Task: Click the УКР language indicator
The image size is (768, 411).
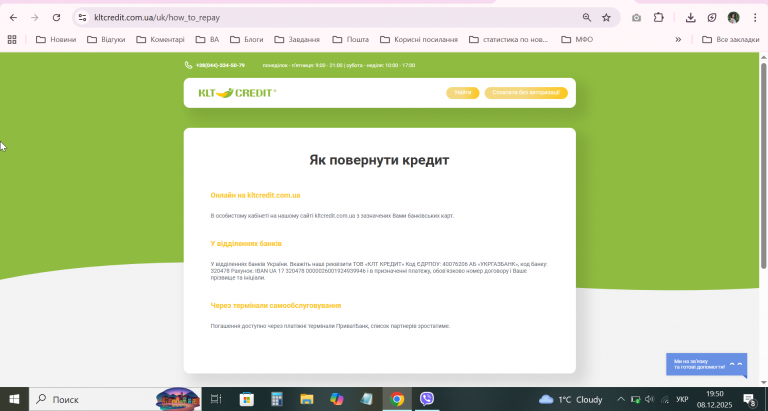Action: [x=682, y=399]
